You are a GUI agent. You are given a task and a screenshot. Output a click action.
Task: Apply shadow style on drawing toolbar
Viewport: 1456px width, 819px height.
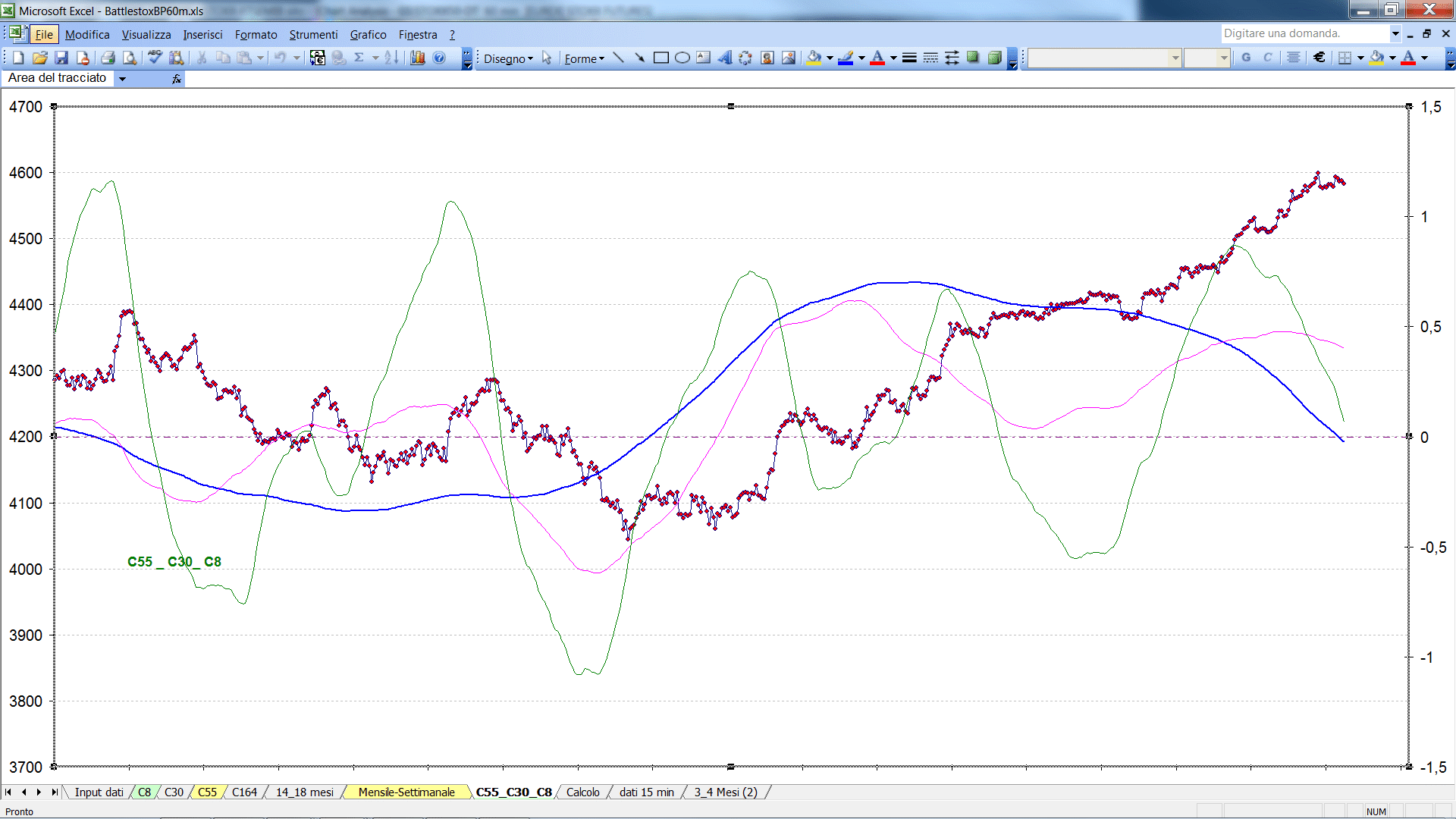click(973, 58)
